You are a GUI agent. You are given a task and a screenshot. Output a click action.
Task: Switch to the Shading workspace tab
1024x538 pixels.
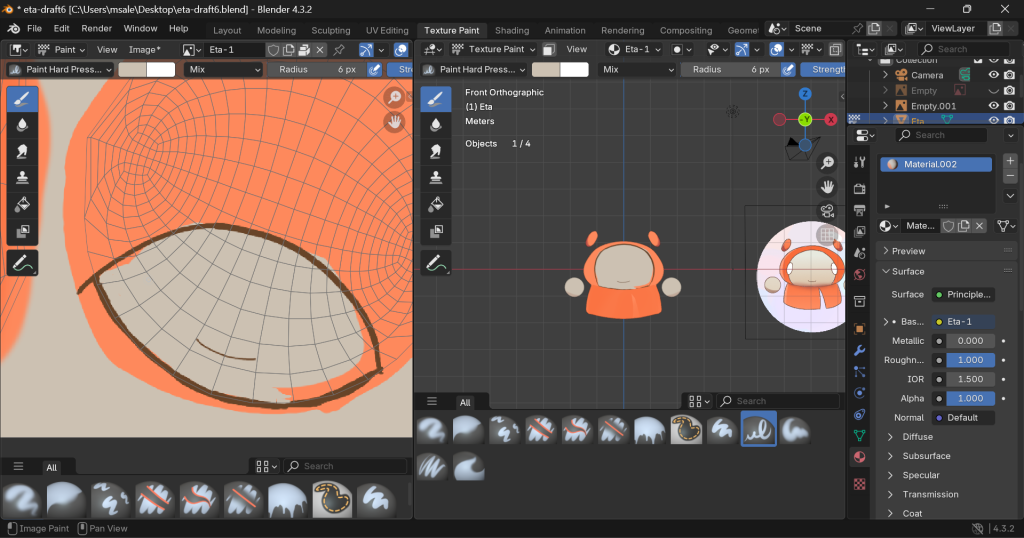click(512, 30)
